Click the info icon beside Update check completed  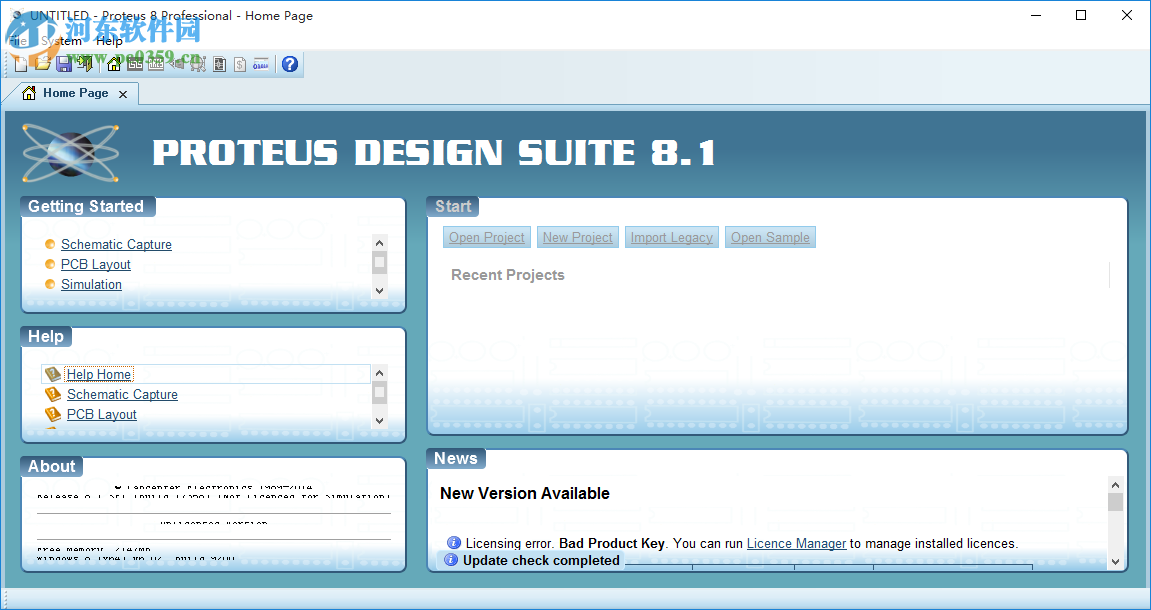click(x=451, y=560)
